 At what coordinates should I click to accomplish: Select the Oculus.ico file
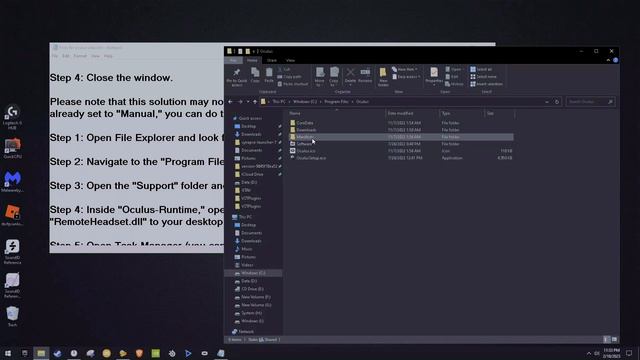305,151
